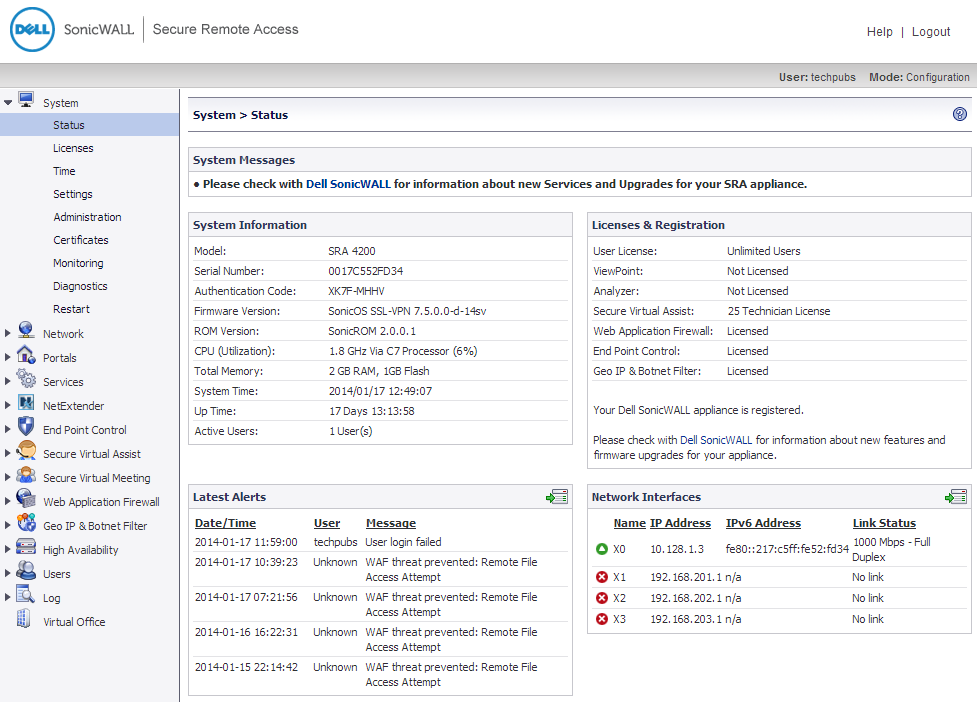
Task: Open the Licenses menu item
Action: (73, 148)
